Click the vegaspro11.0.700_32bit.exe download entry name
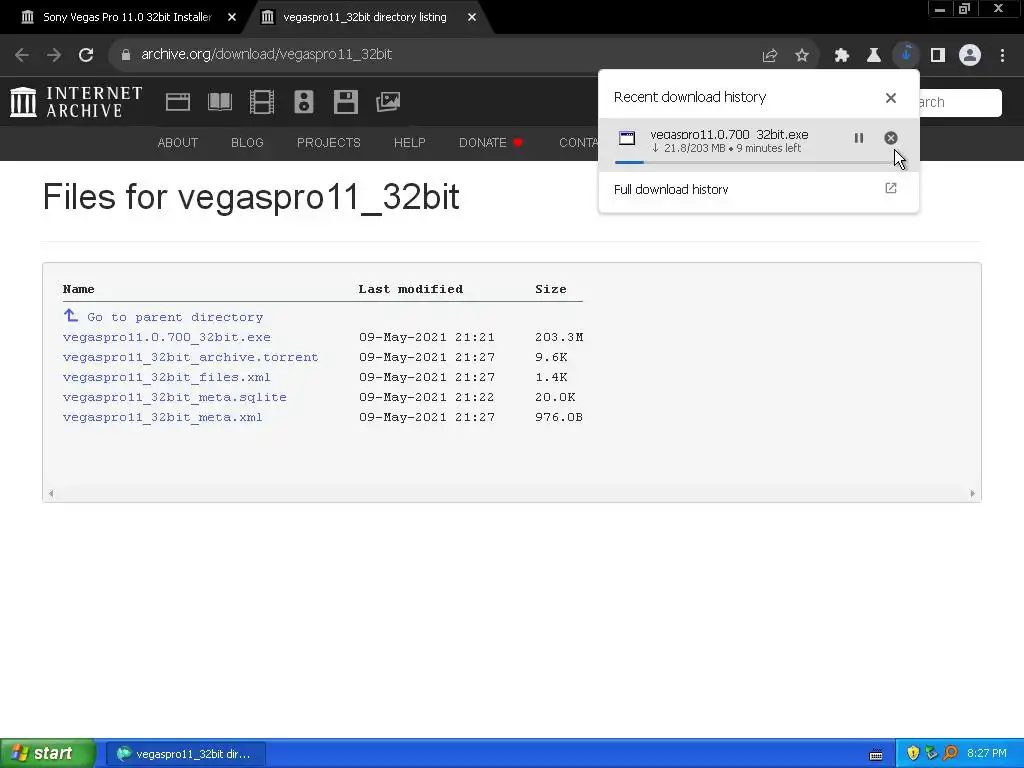 [x=729, y=135]
